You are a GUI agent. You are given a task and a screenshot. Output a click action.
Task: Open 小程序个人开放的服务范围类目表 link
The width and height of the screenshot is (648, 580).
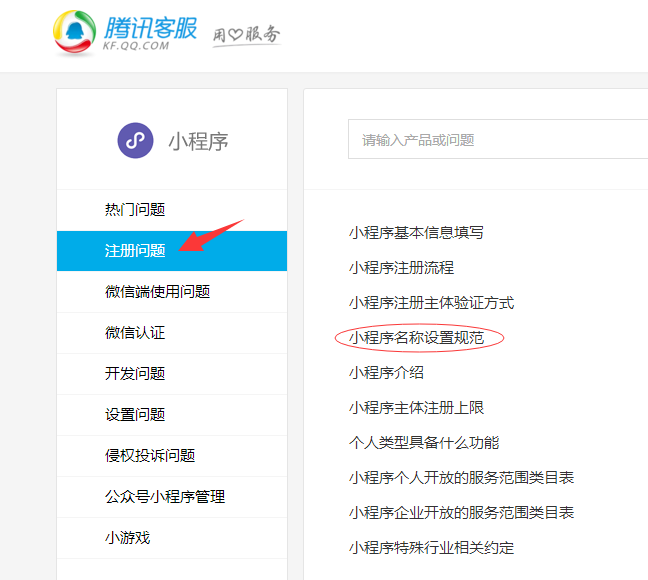click(462, 477)
